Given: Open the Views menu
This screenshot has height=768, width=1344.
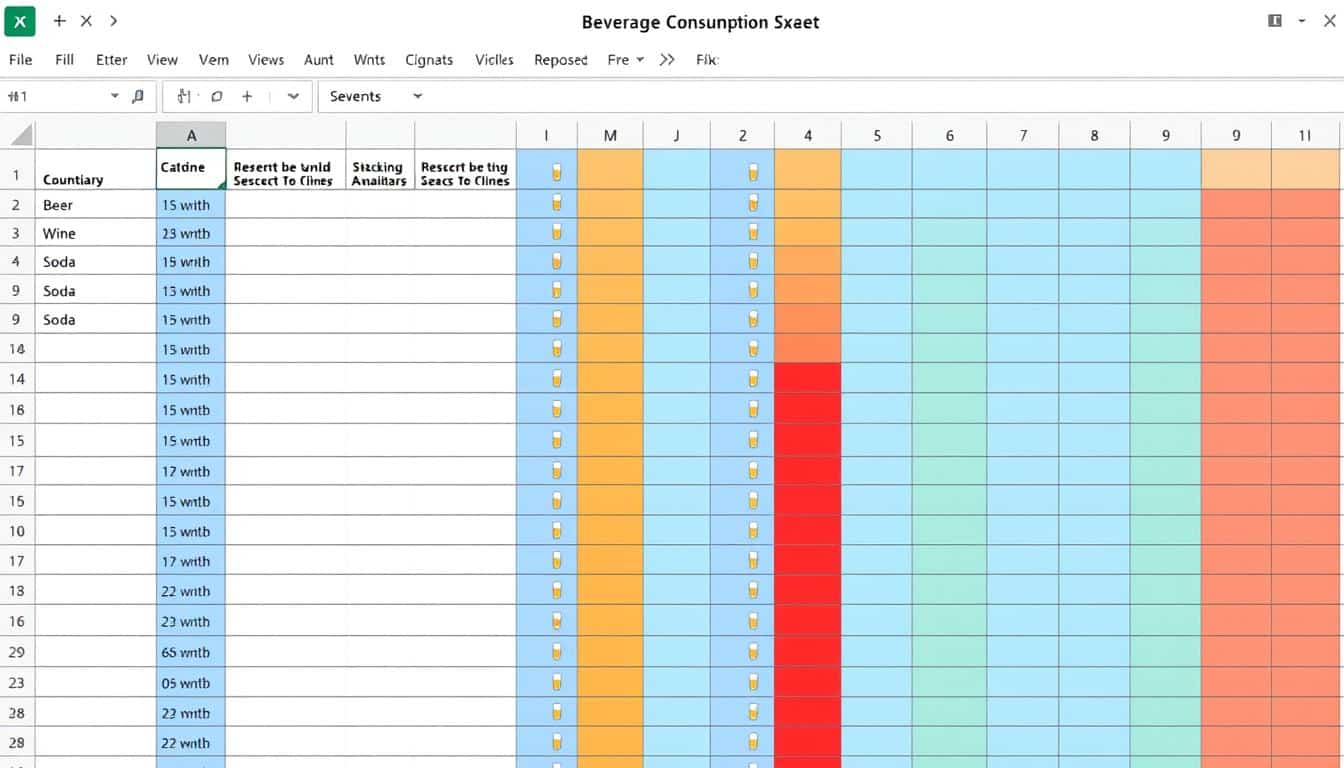Looking at the screenshot, I should (x=266, y=60).
